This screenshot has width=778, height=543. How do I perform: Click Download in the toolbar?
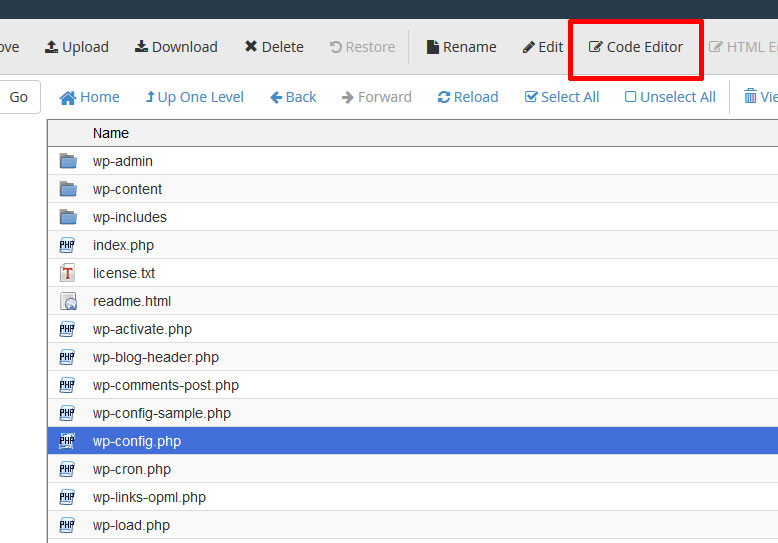[176, 47]
